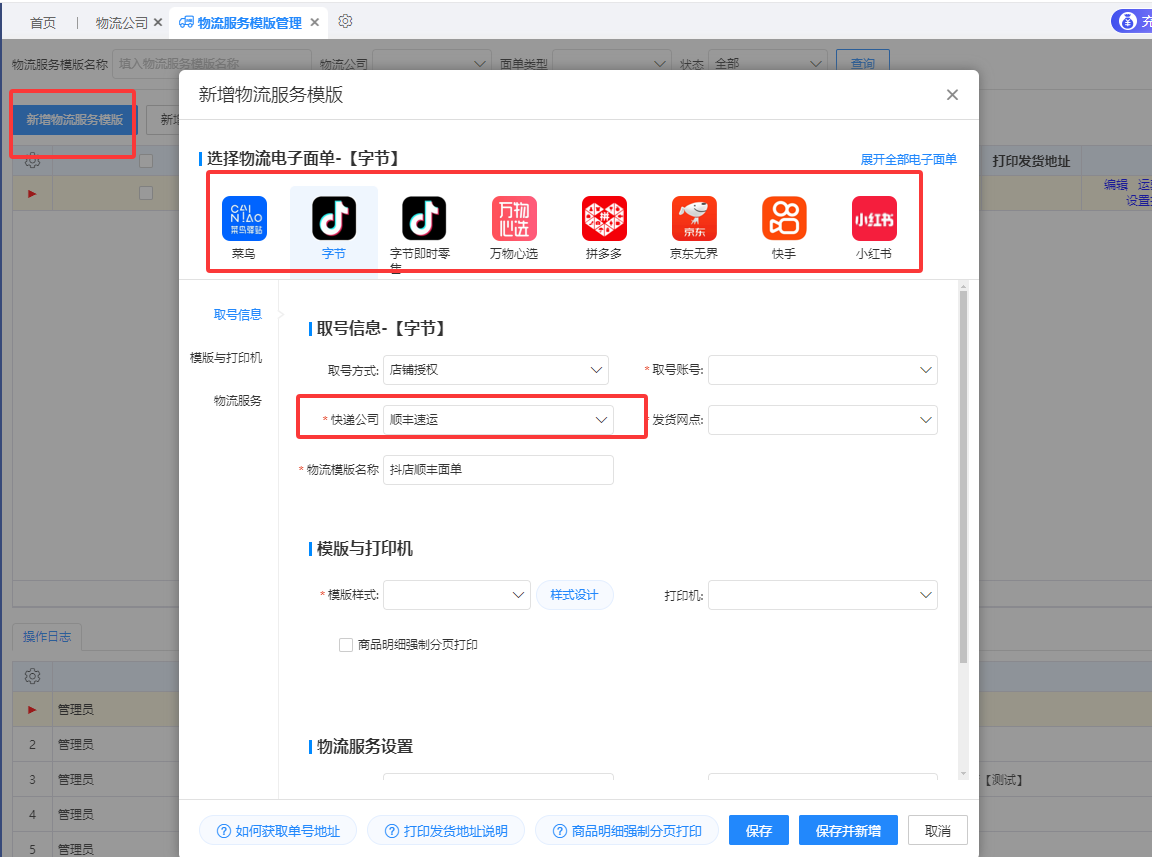Close the 新增物流服务模版 dialog with X
This screenshot has width=1152, height=857.
click(x=952, y=95)
